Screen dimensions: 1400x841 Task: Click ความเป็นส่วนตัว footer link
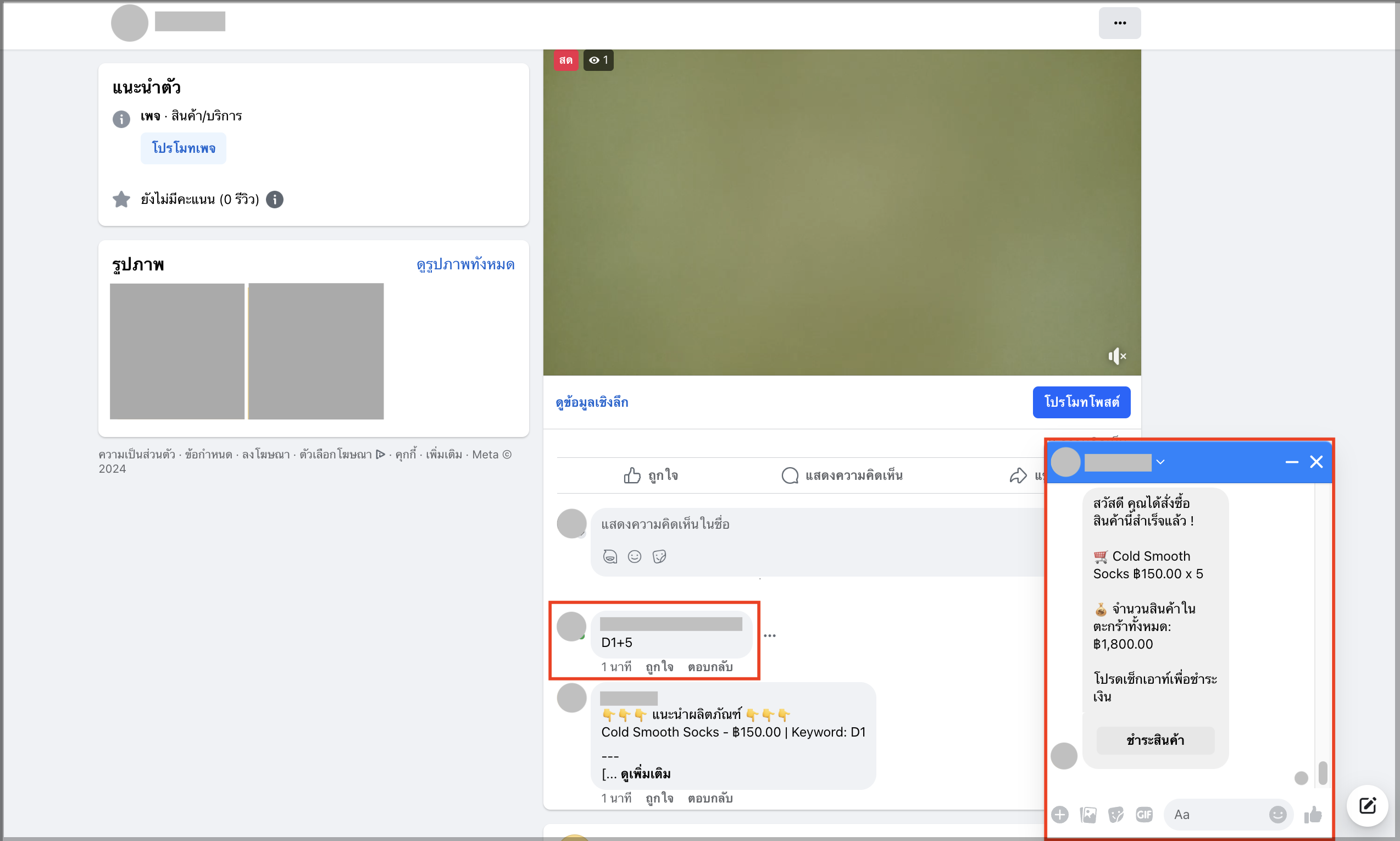coord(137,455)
